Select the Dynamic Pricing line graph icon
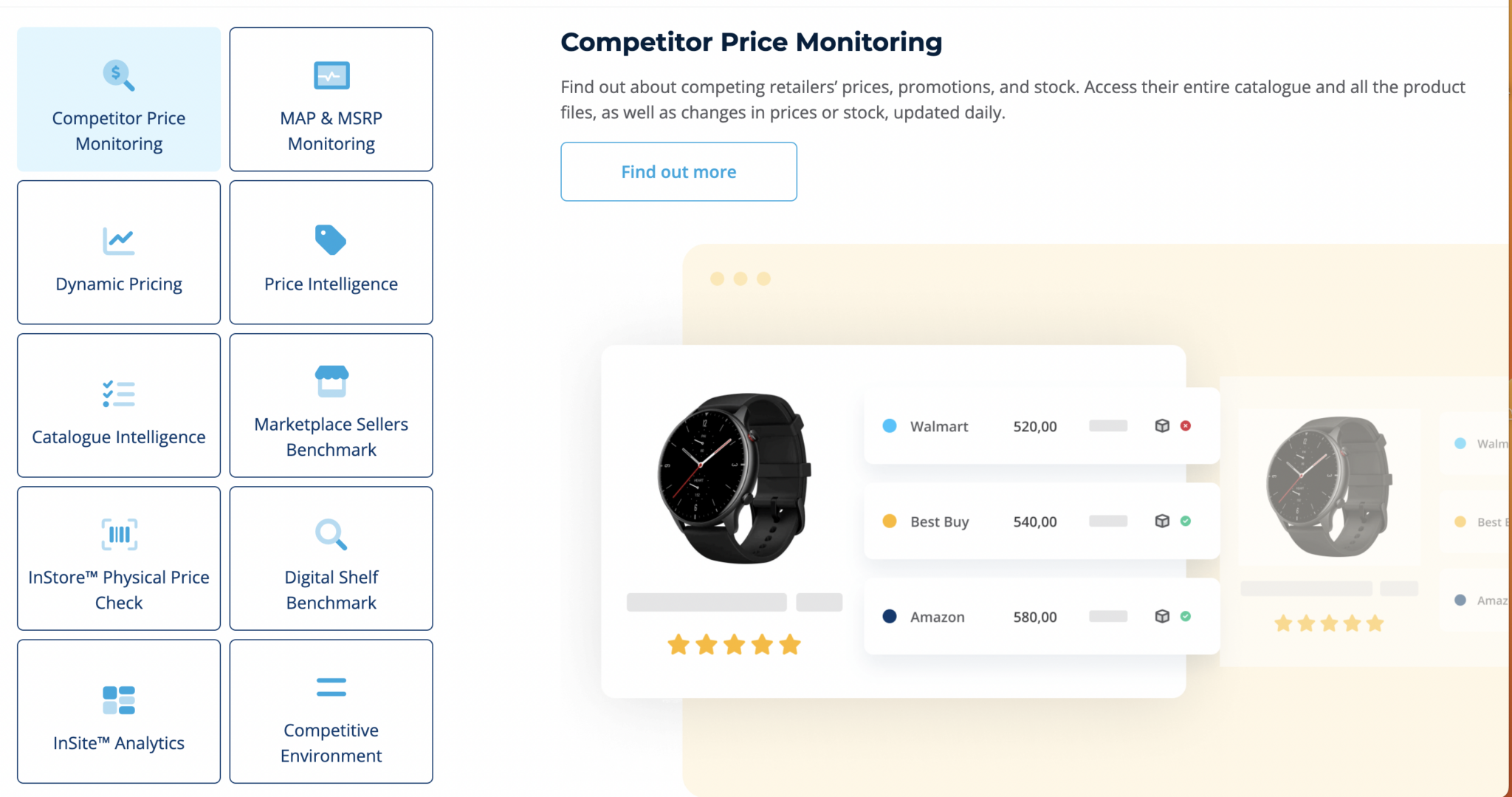Viewport: 1512px width, 797px height. pyautogui.click(x=117, y=240)
